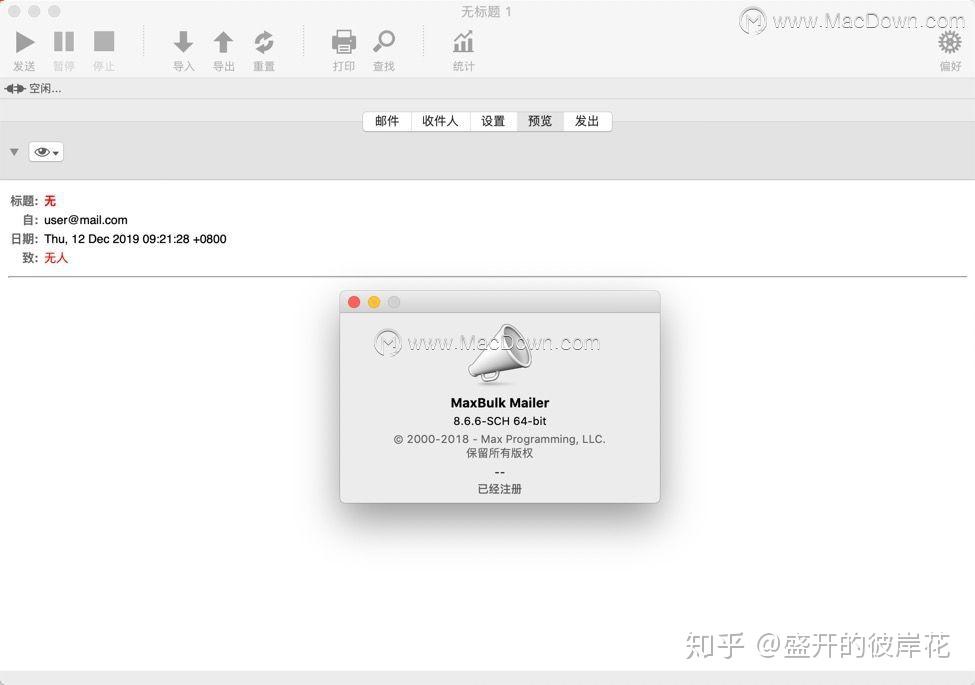The width and height of the screenshot is (975, 685).
Task: Click the 空闲... status text
Action: coord(45,89)
